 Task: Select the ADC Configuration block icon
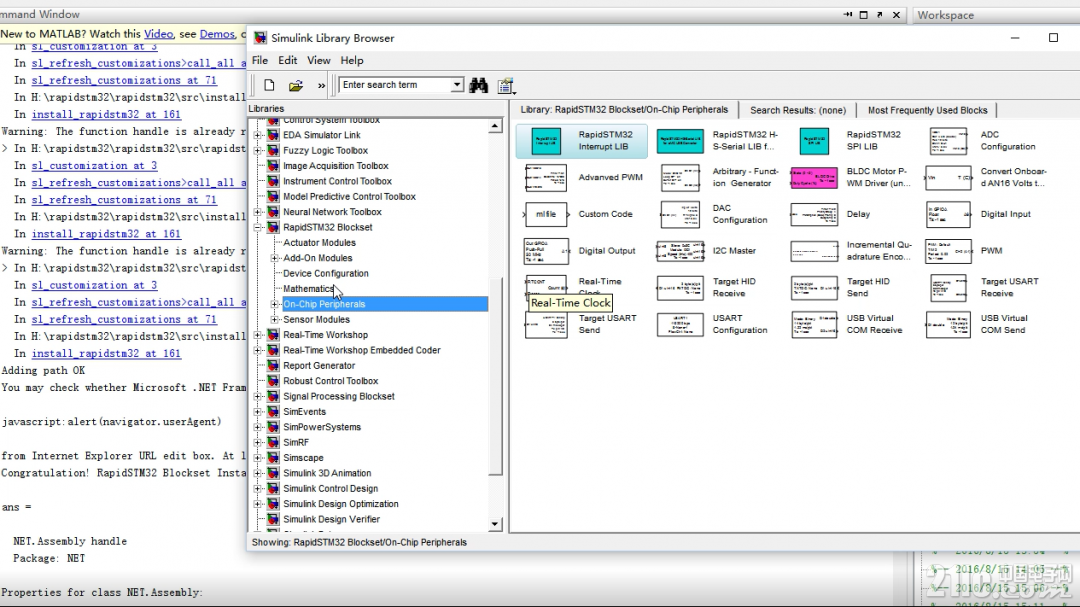(x=948, y=141)
